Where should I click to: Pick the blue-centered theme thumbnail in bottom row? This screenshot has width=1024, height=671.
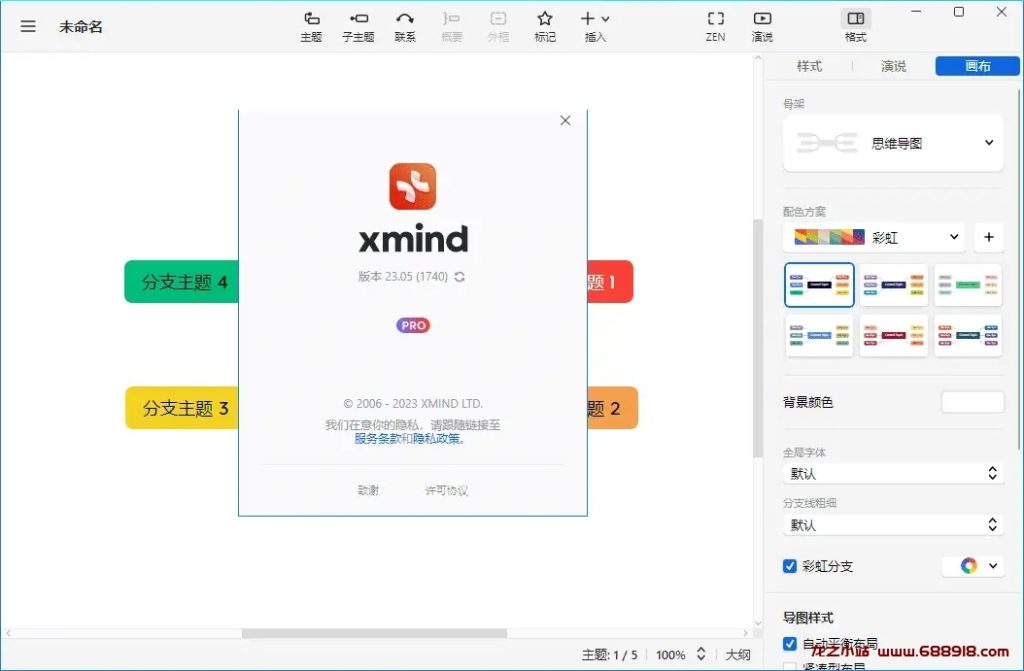819,335
